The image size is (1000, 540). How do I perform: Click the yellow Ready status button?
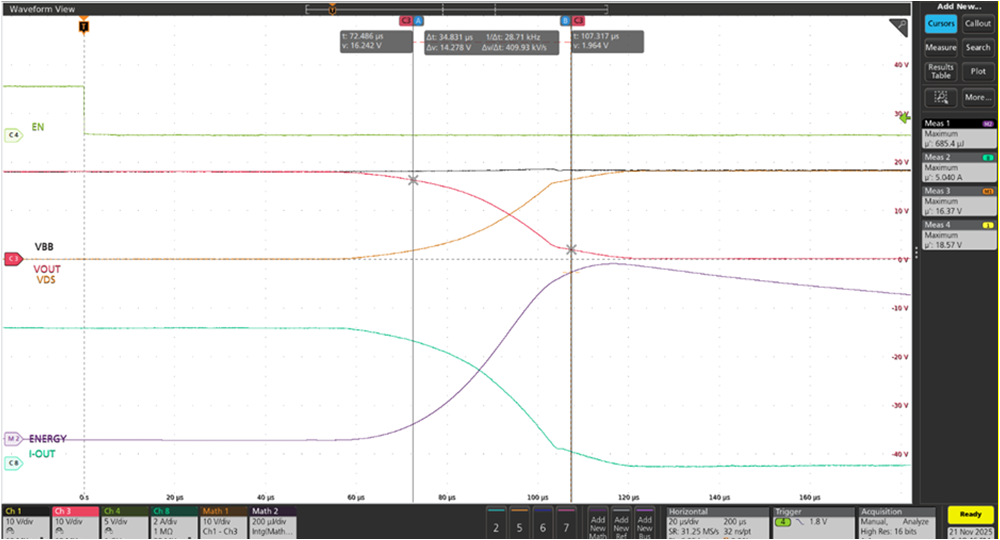click(x=970, y=514)
